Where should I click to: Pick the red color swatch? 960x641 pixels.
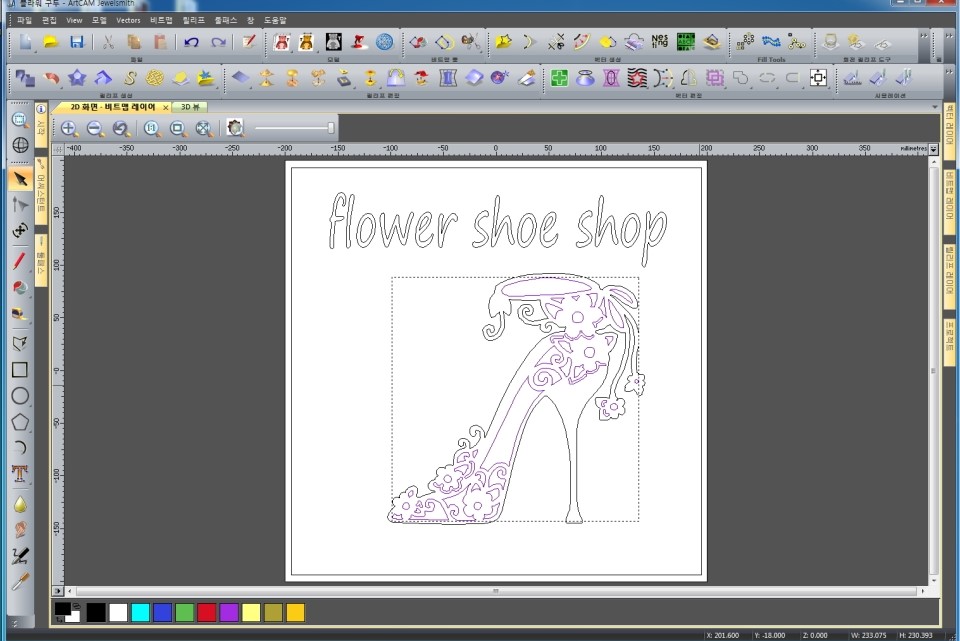pyautogui.click(x=206, y=612)
